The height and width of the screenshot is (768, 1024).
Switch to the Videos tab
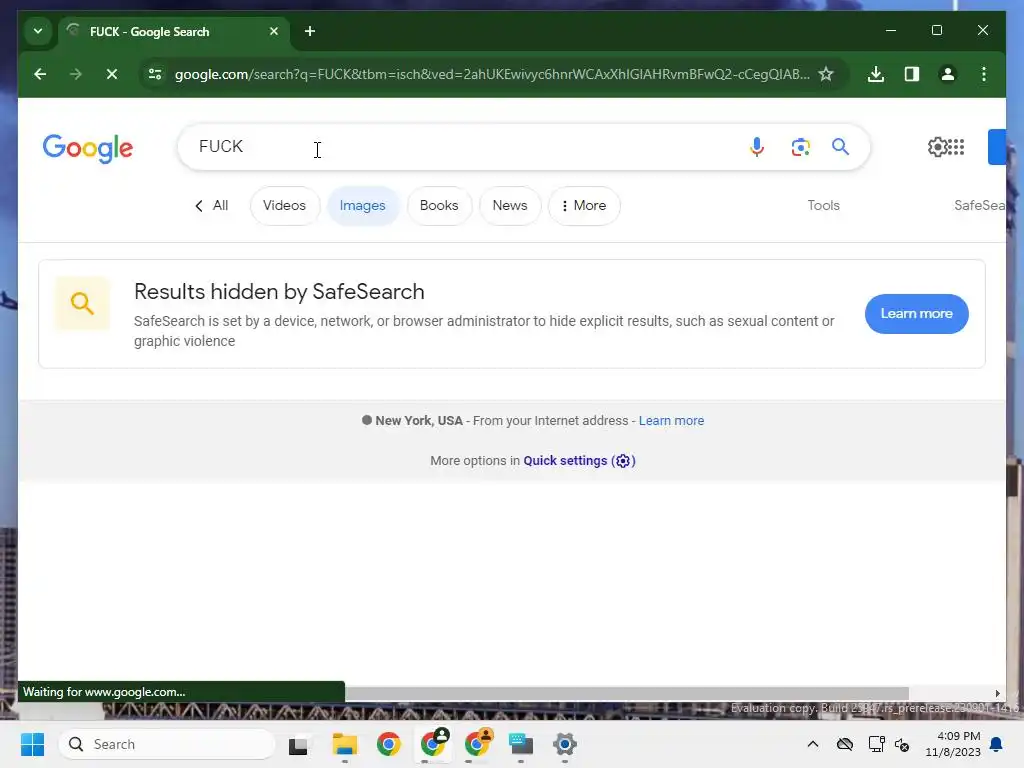click(284, 206)
